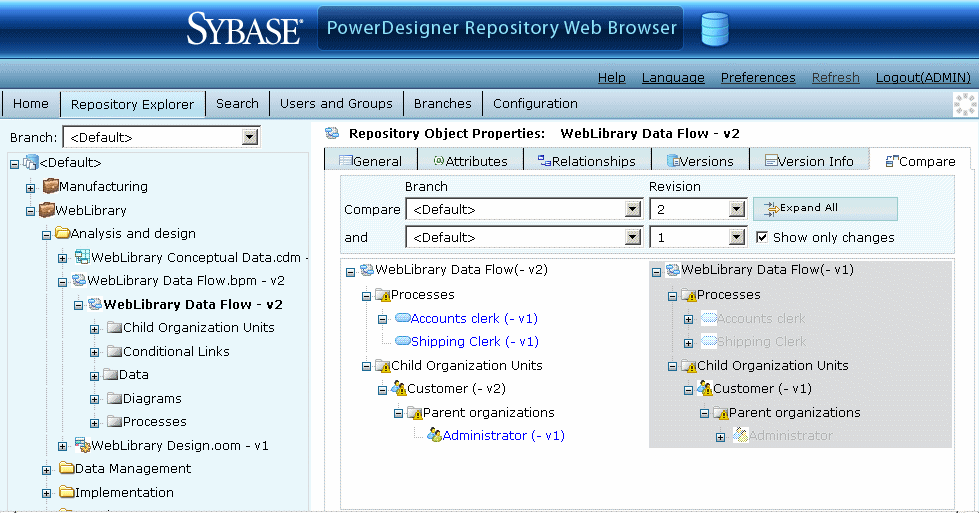Viewport: 979px width, 513px height.
Task: Expand the Manufacturing tree node
Action: (x=30, y=187)
